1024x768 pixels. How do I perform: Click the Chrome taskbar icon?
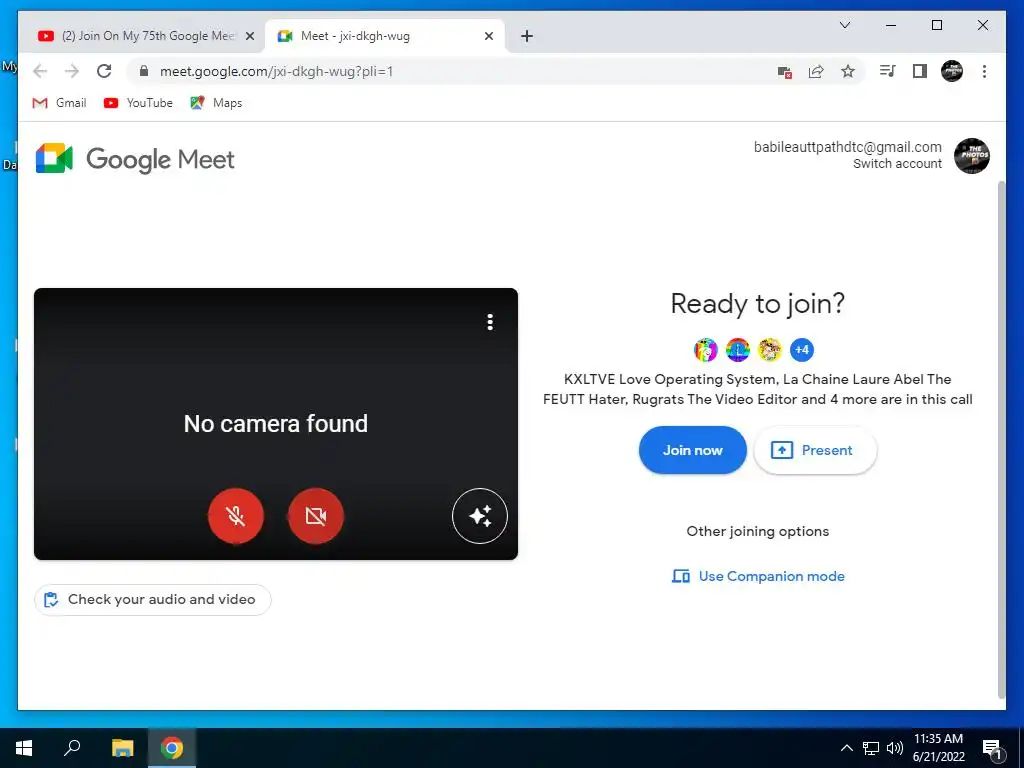[172, 748]
